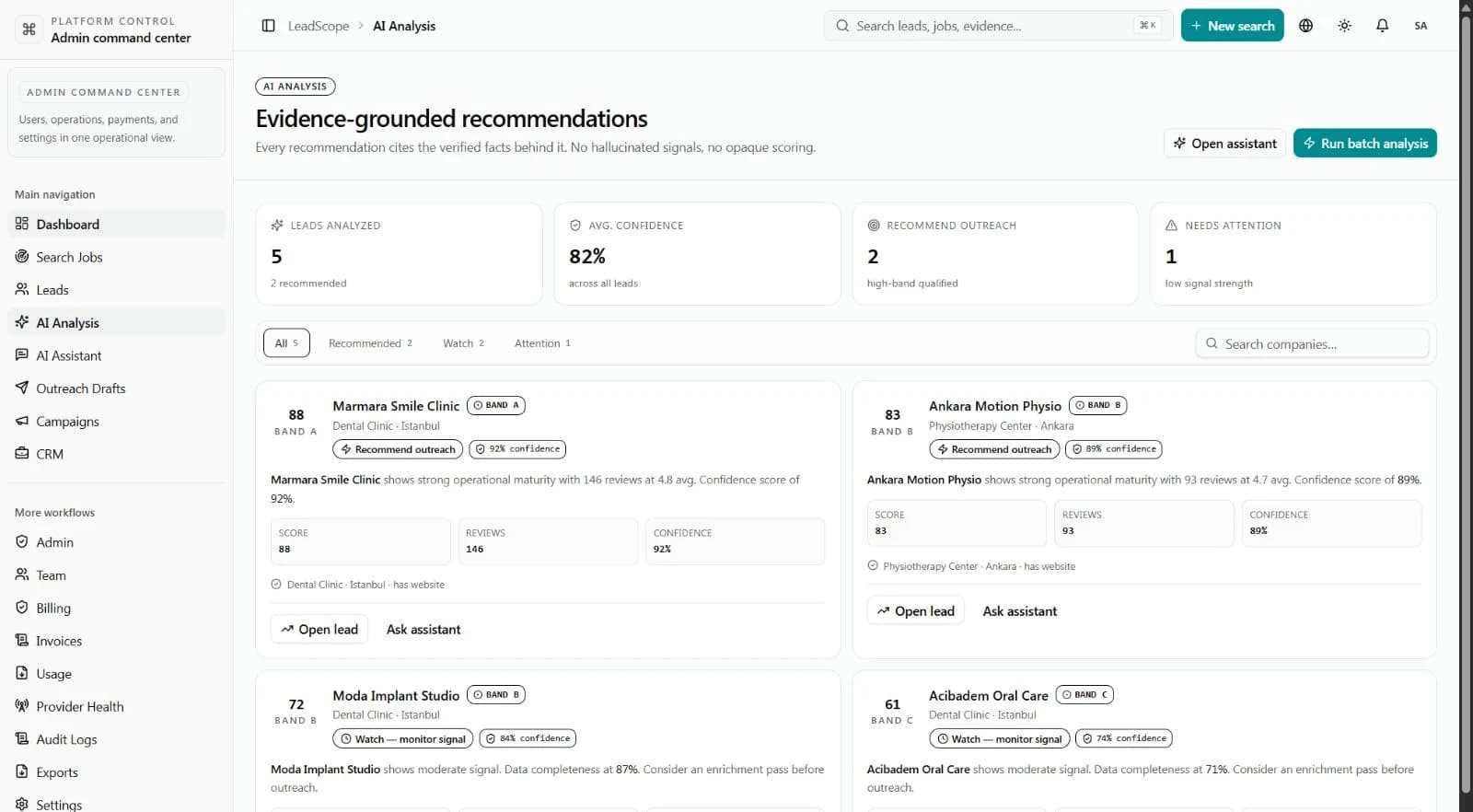Open CRM in sidebar
Image resolution: width=1473 pixels, height=812 pixels.
(116, 454)
